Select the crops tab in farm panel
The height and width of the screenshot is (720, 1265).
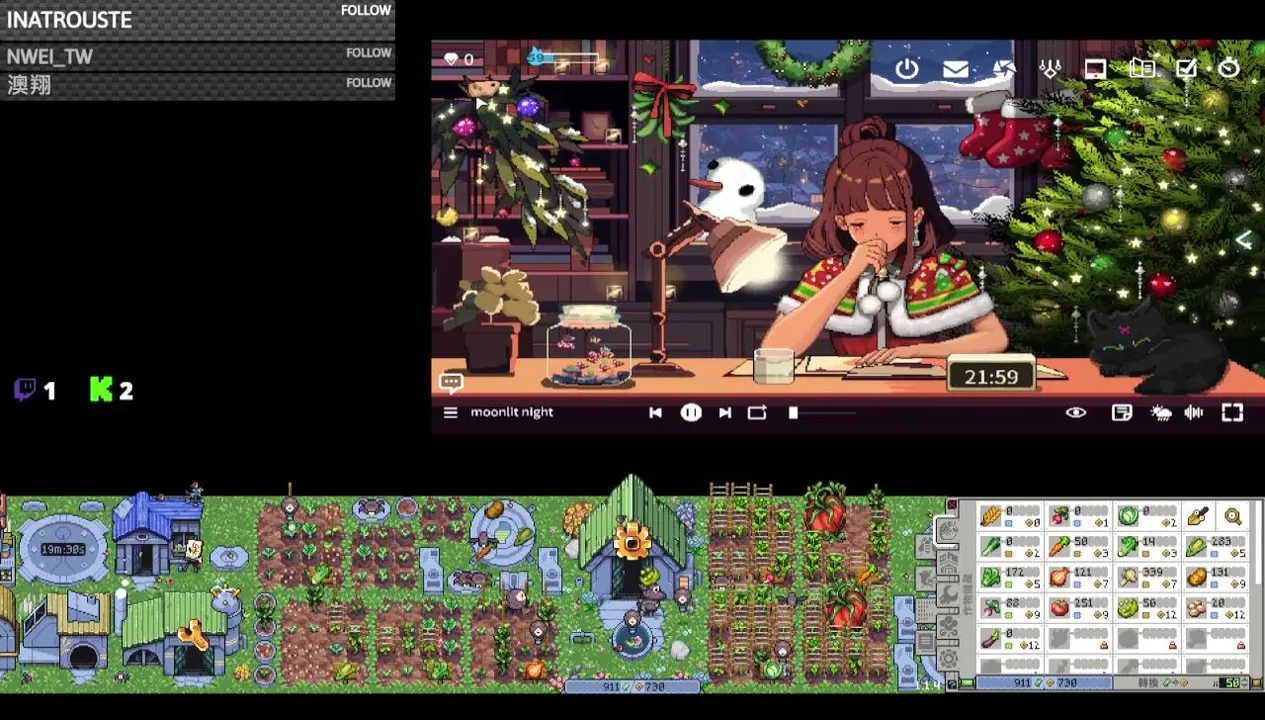point(947,531)
